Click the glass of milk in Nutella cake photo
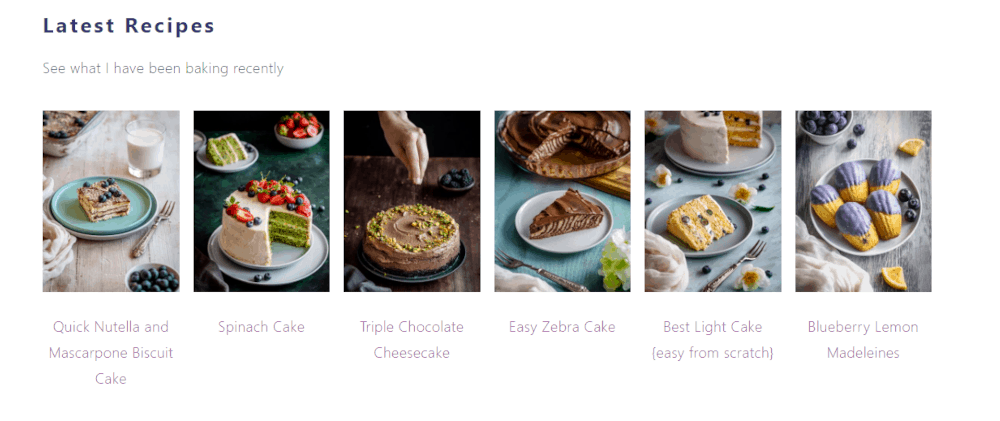1000x421 pixels. coord(145,147)
